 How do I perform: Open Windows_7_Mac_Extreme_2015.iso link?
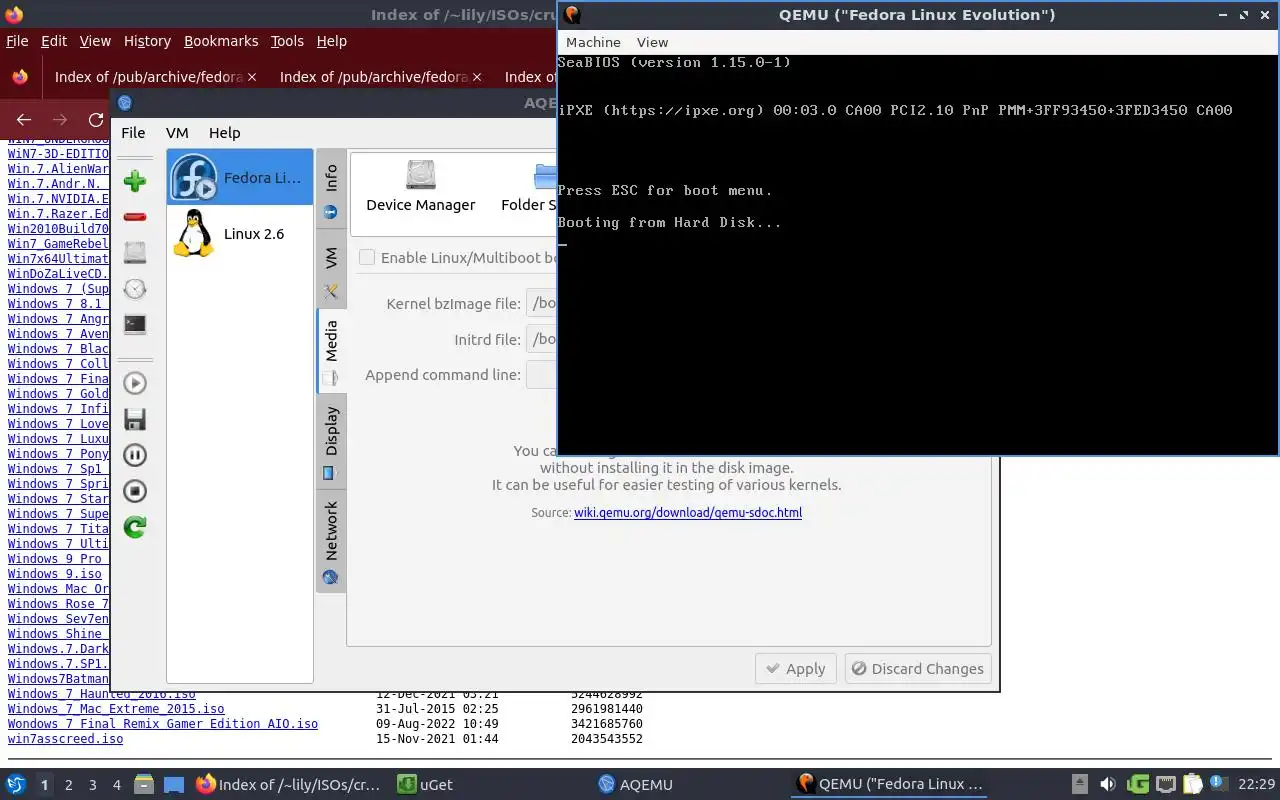(x=116, y=709)
